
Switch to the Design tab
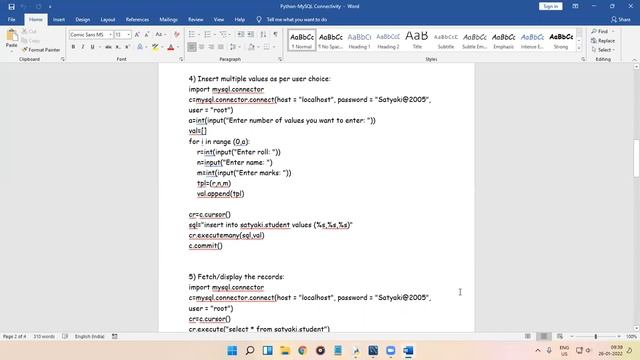pyautogui.click(x=82, y=20)
